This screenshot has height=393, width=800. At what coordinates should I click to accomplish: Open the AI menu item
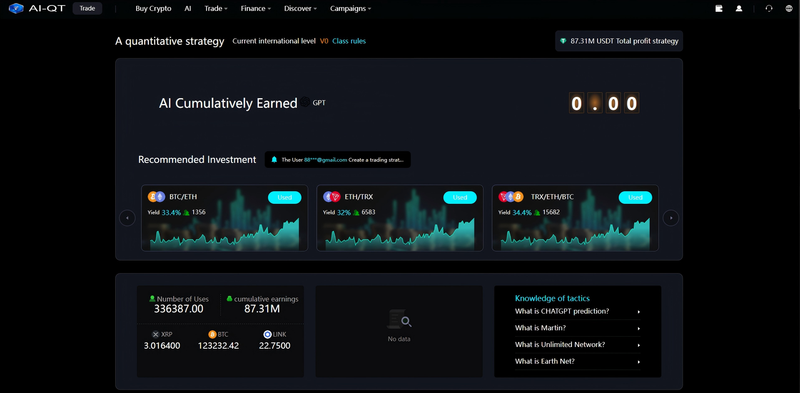[188, 9]
